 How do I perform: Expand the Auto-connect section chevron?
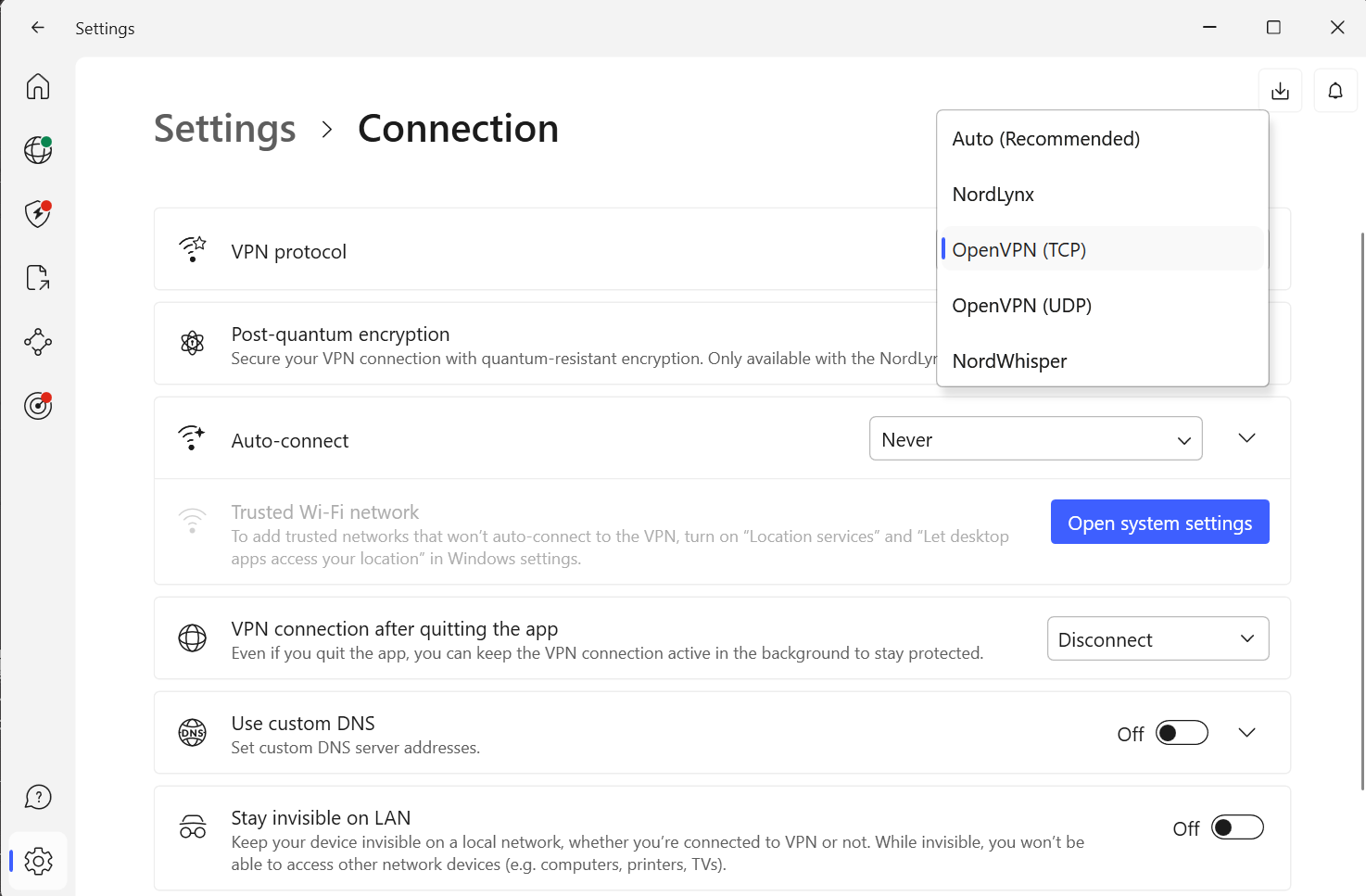pyautogui.click(x=1246, y=438)
